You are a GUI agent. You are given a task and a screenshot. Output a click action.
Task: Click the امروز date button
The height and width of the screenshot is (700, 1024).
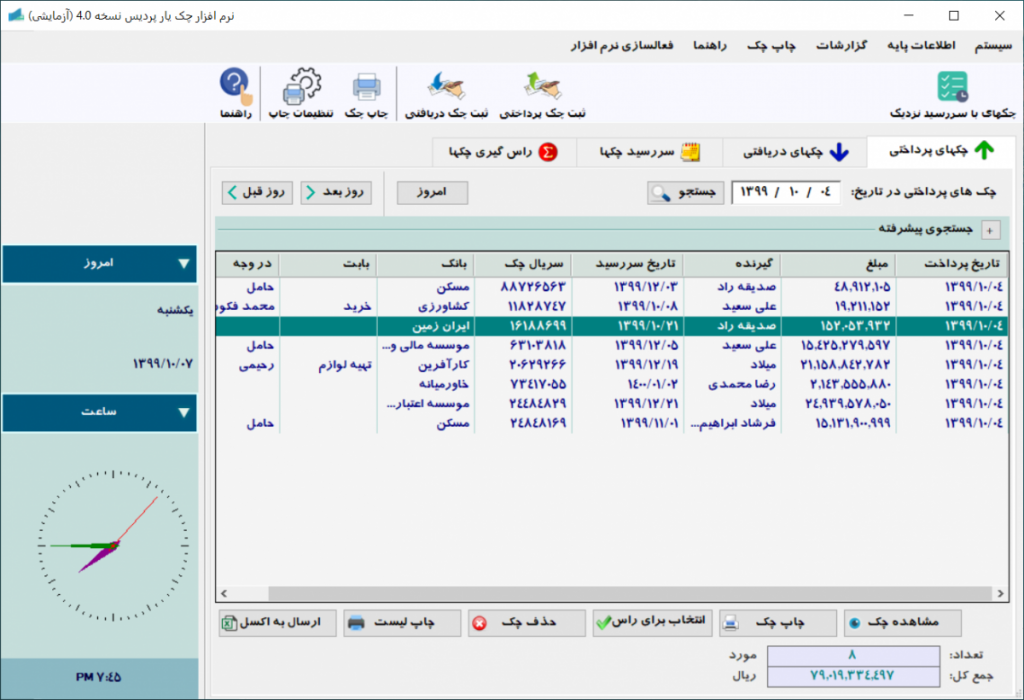432,193
